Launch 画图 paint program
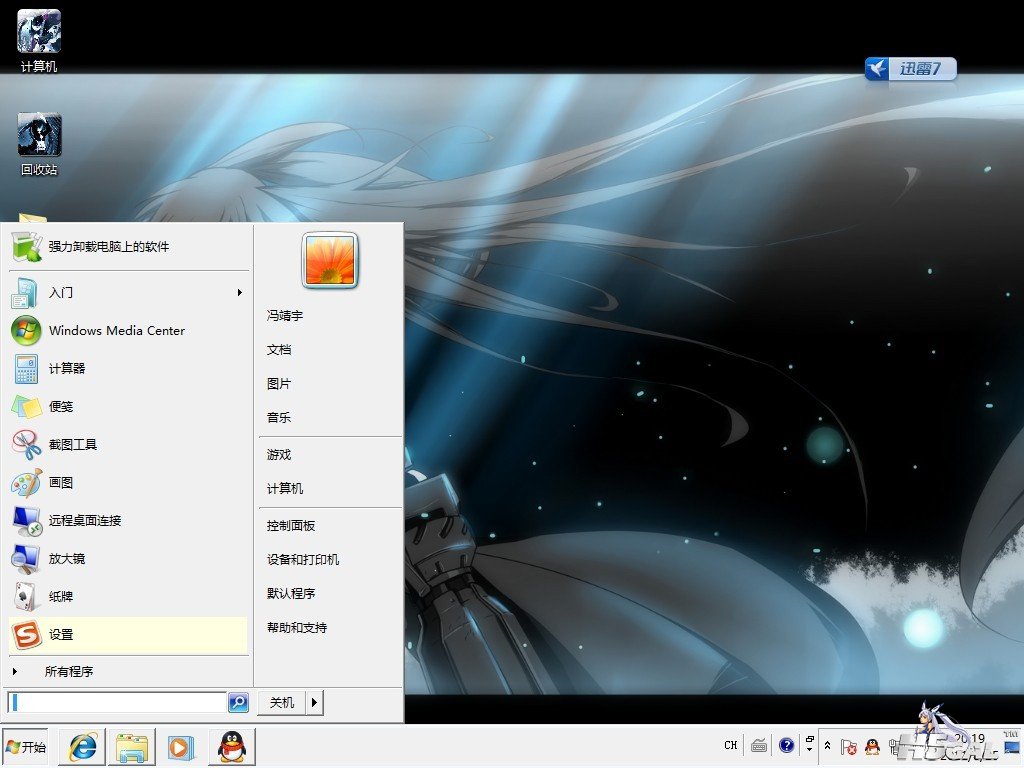 60,483
